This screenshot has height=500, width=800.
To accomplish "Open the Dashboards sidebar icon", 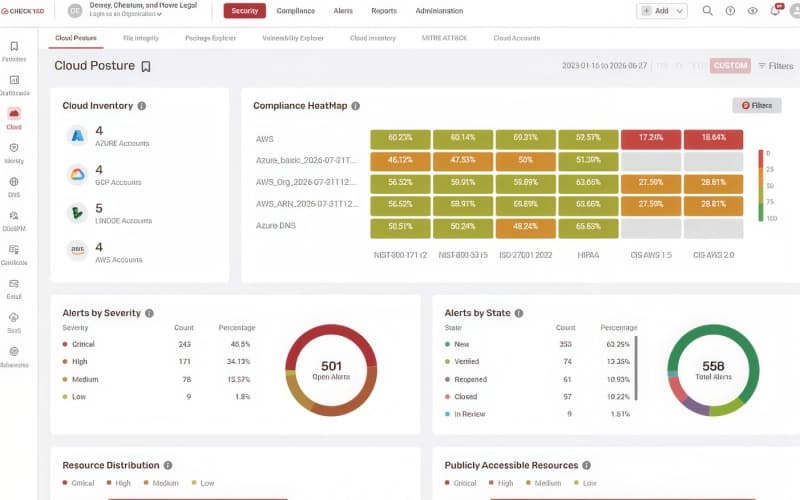I will click(x=14, y=80).
